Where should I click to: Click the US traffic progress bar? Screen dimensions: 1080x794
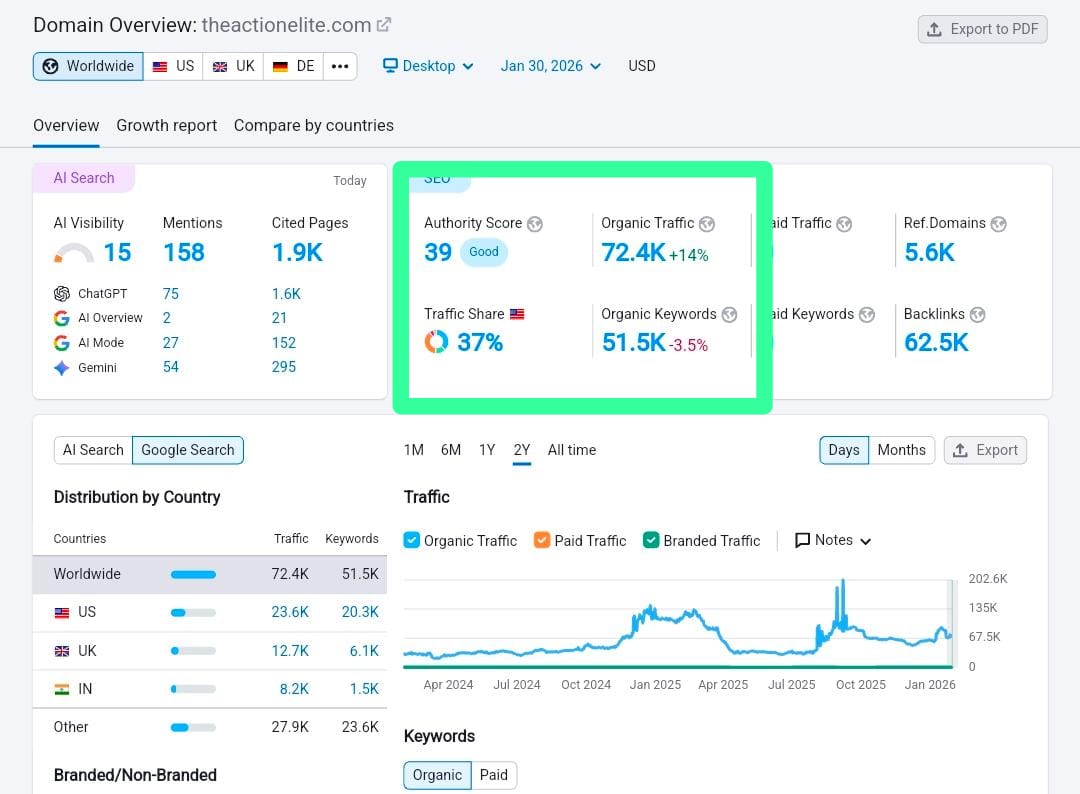(194, 613)
